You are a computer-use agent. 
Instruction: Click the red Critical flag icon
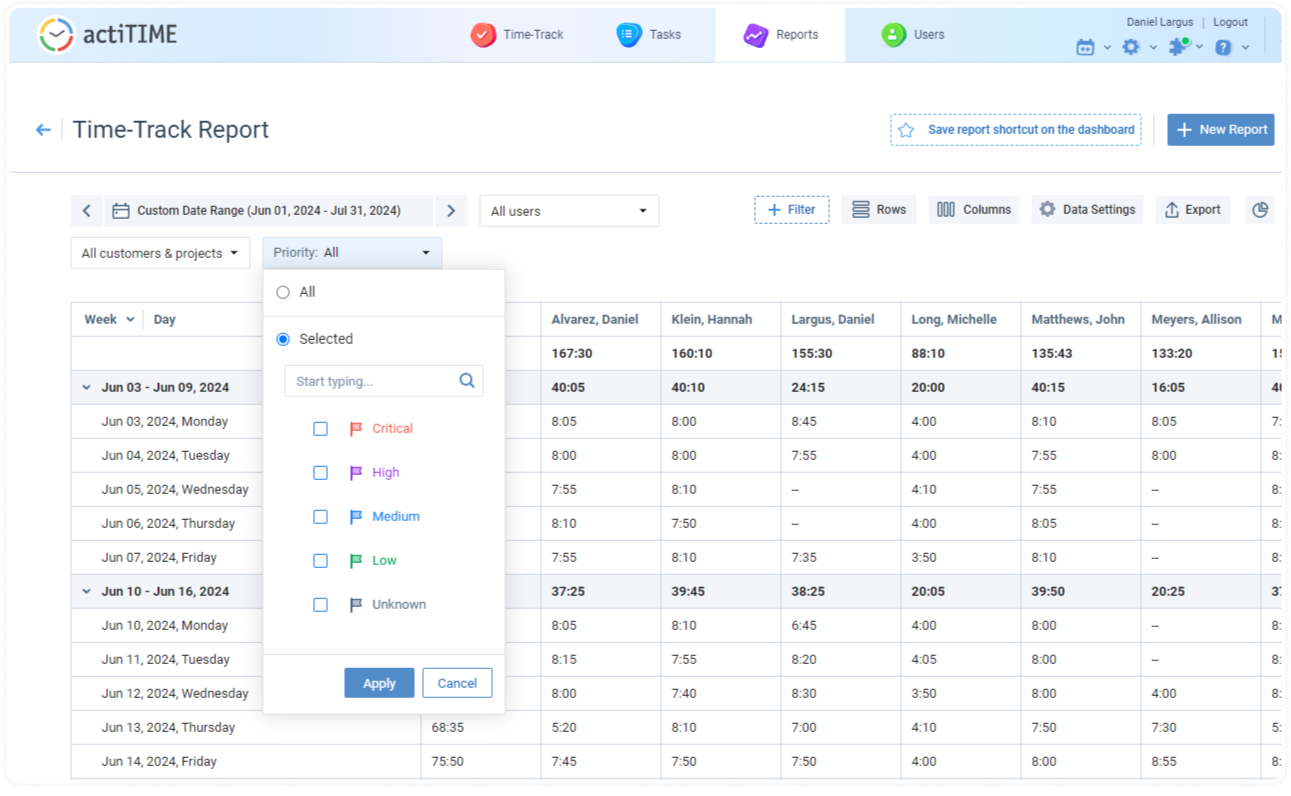[x=356, y=429]
